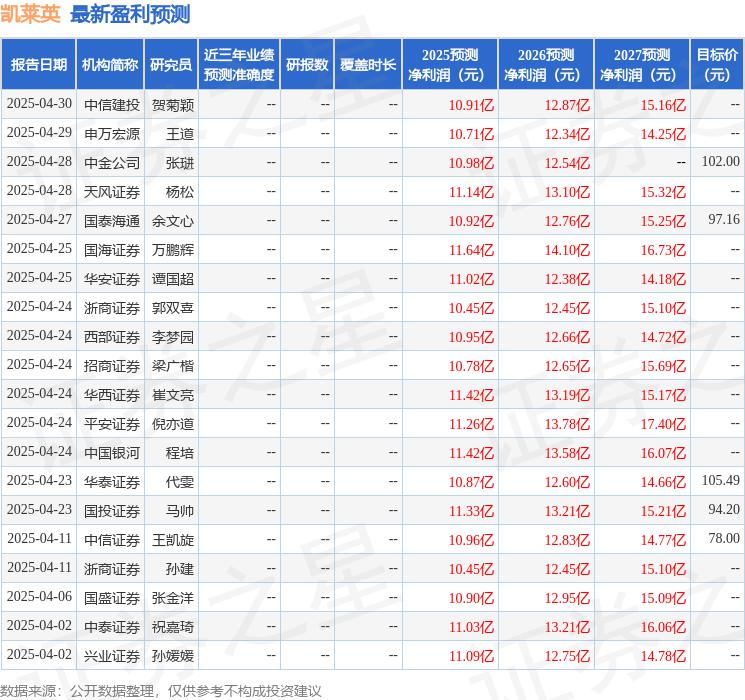Click target price 78.00
Image resolution: width=745 pixels, height=700 pixels.
[724, 538]
